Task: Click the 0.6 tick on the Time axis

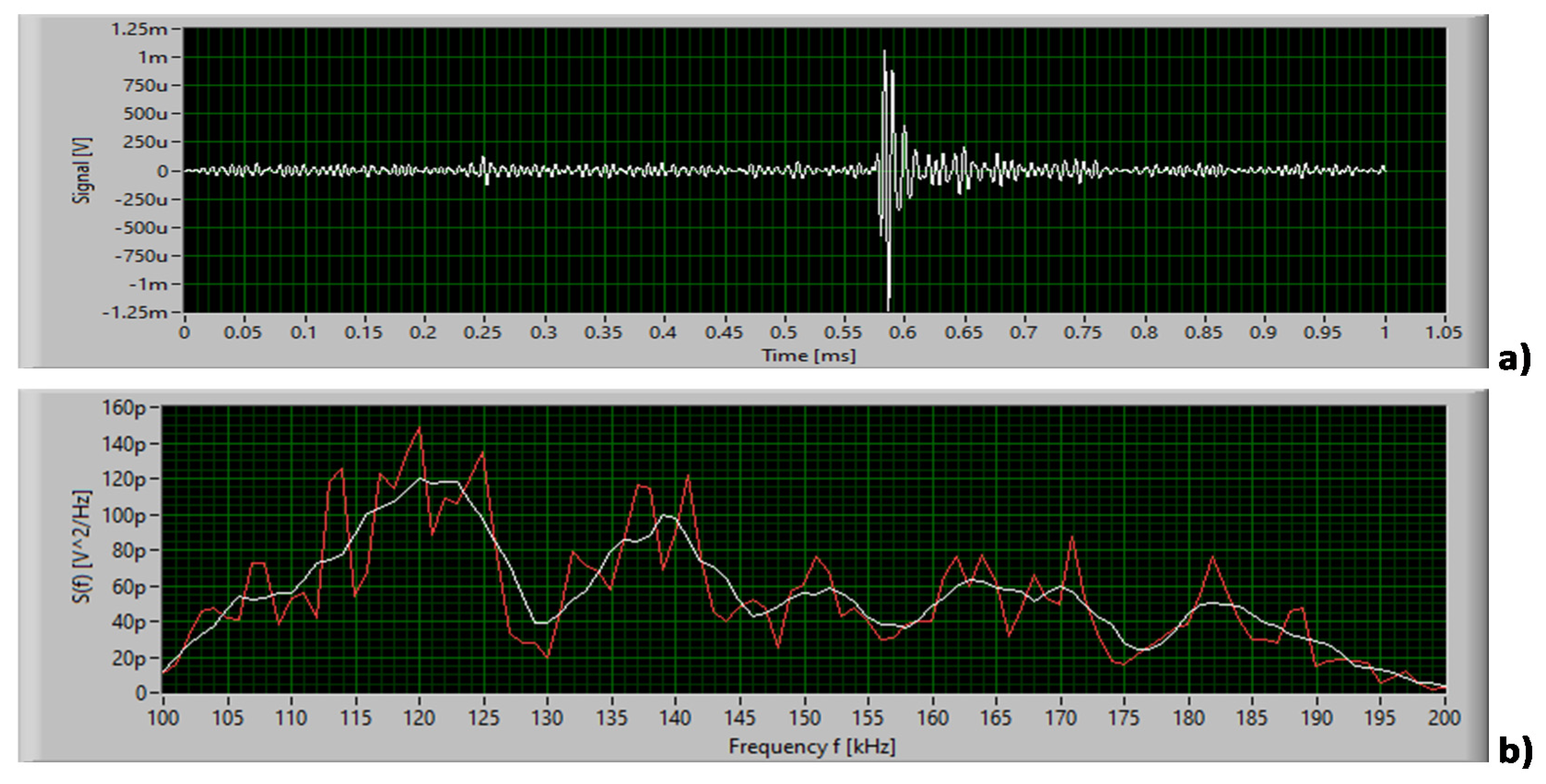Action: coord(903,332)
